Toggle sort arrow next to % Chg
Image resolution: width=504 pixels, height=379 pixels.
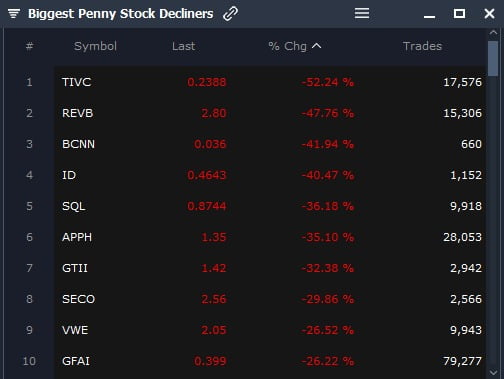point(316,46)
